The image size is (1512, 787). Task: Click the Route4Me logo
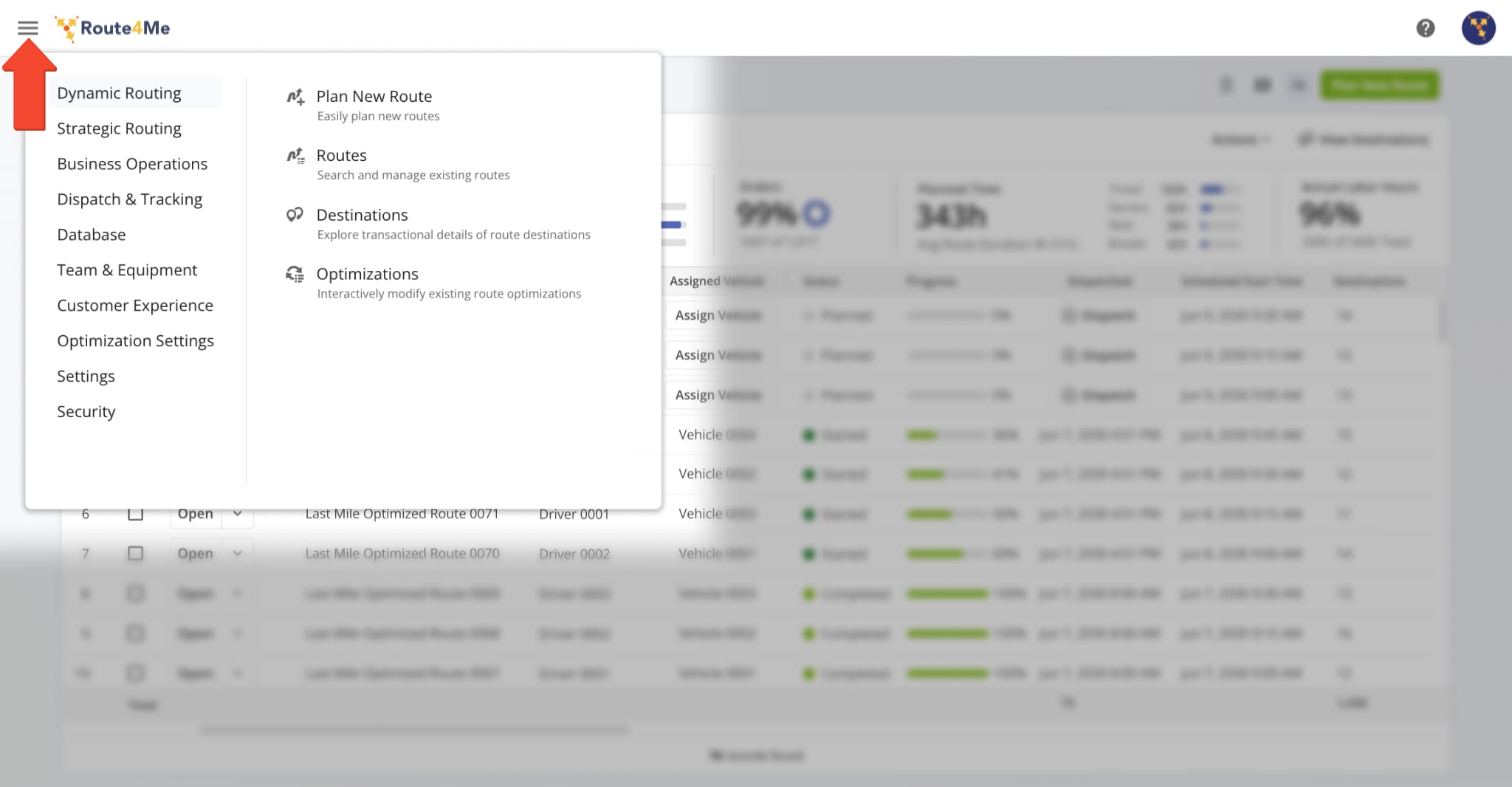click(x=113, y=28)
